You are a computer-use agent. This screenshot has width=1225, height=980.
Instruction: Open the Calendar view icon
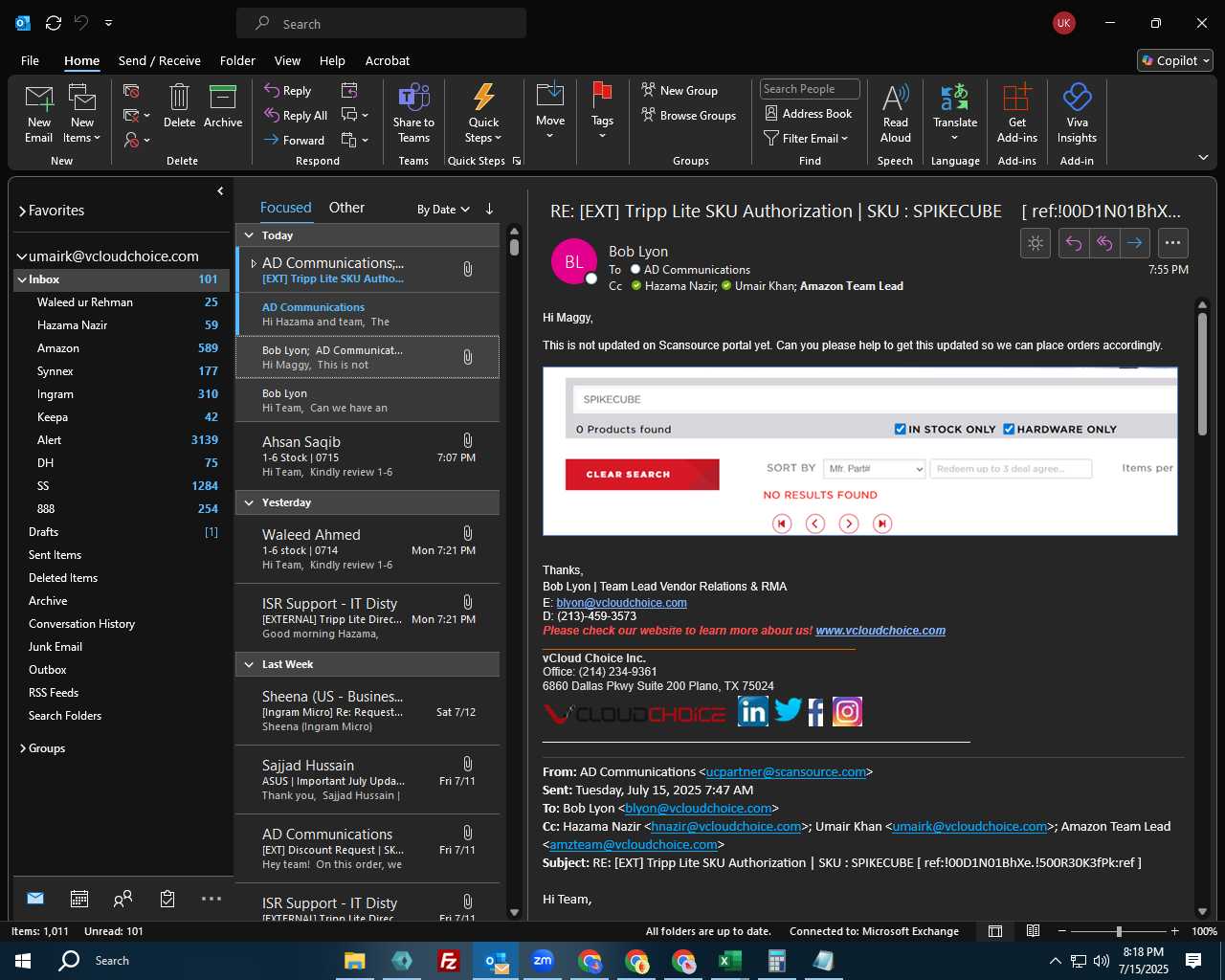click(x=79, y=899)
